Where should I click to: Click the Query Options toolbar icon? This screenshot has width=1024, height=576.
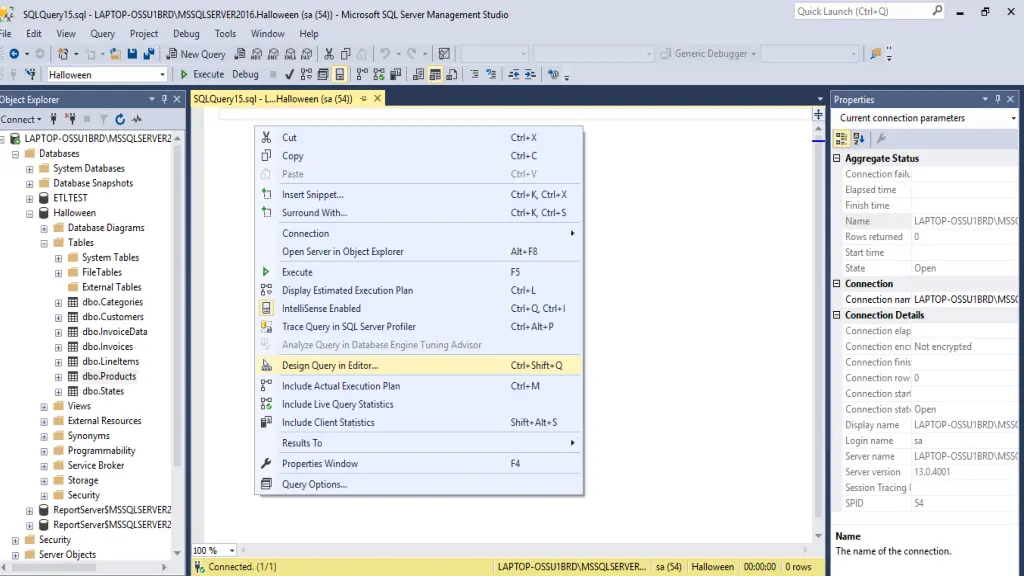[x=323, y=74]
